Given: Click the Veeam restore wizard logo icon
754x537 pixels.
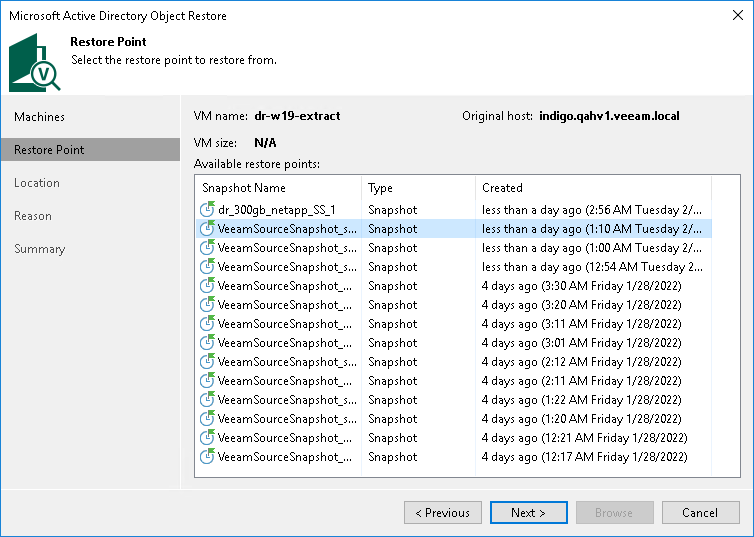Looking at the screenshot, I should (34, 62).
